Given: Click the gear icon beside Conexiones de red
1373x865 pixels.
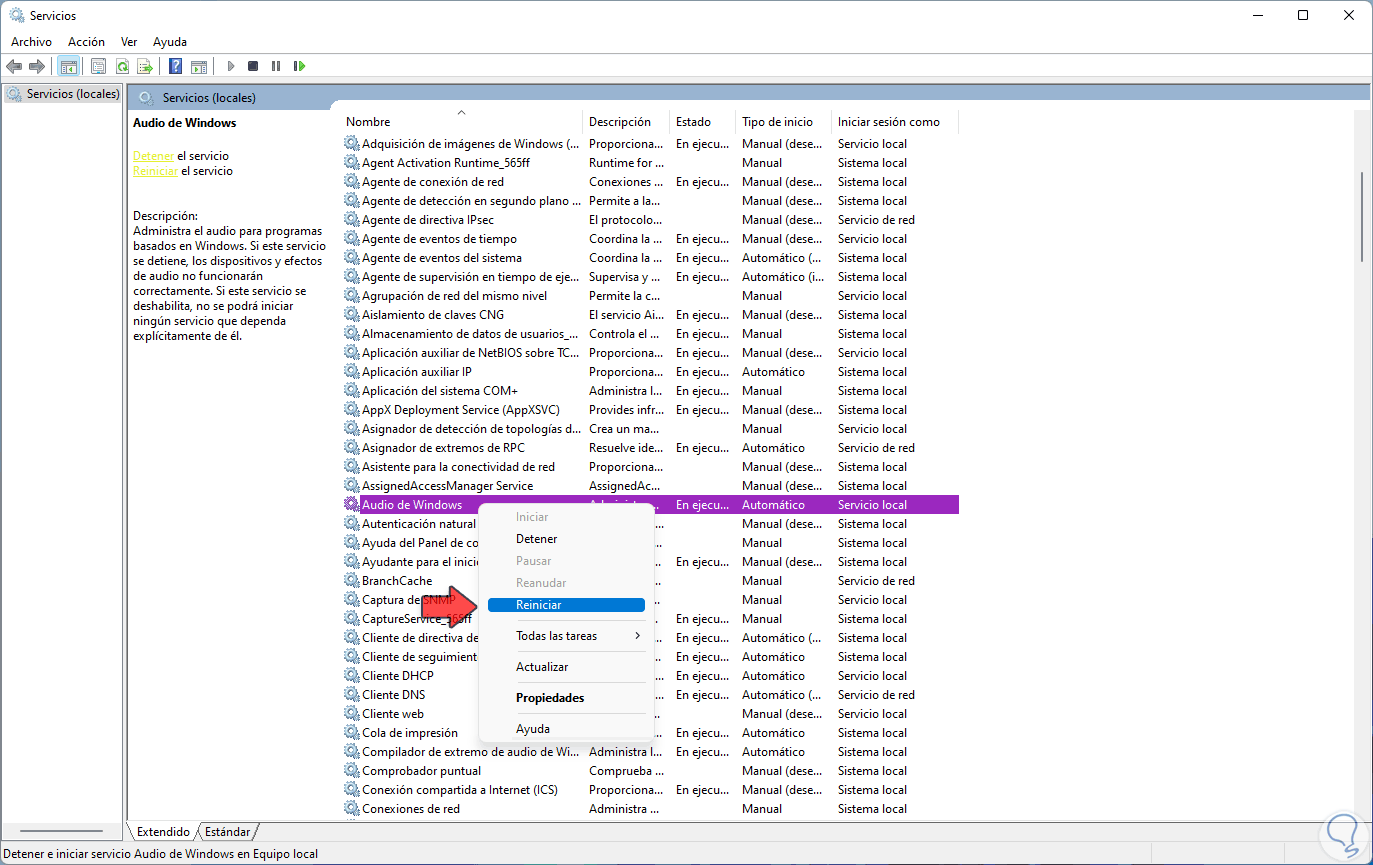Looking at the screenshot, I should 351,809.
